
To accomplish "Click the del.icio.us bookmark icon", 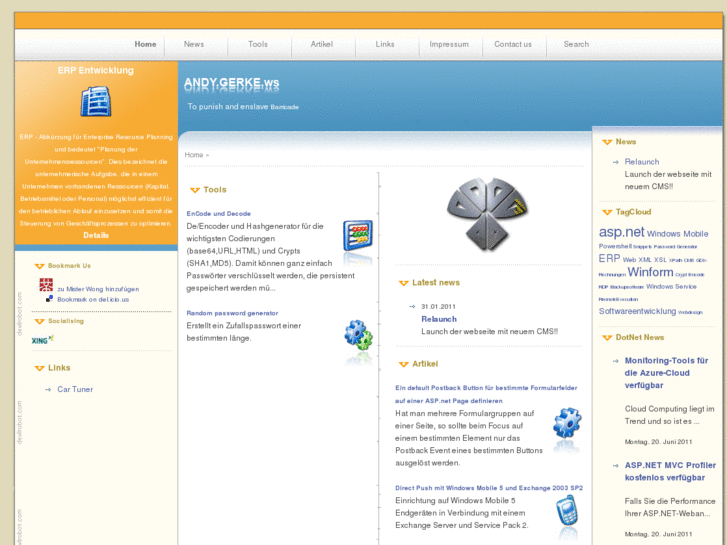I will pyautogui.click(x=49, y=299).
